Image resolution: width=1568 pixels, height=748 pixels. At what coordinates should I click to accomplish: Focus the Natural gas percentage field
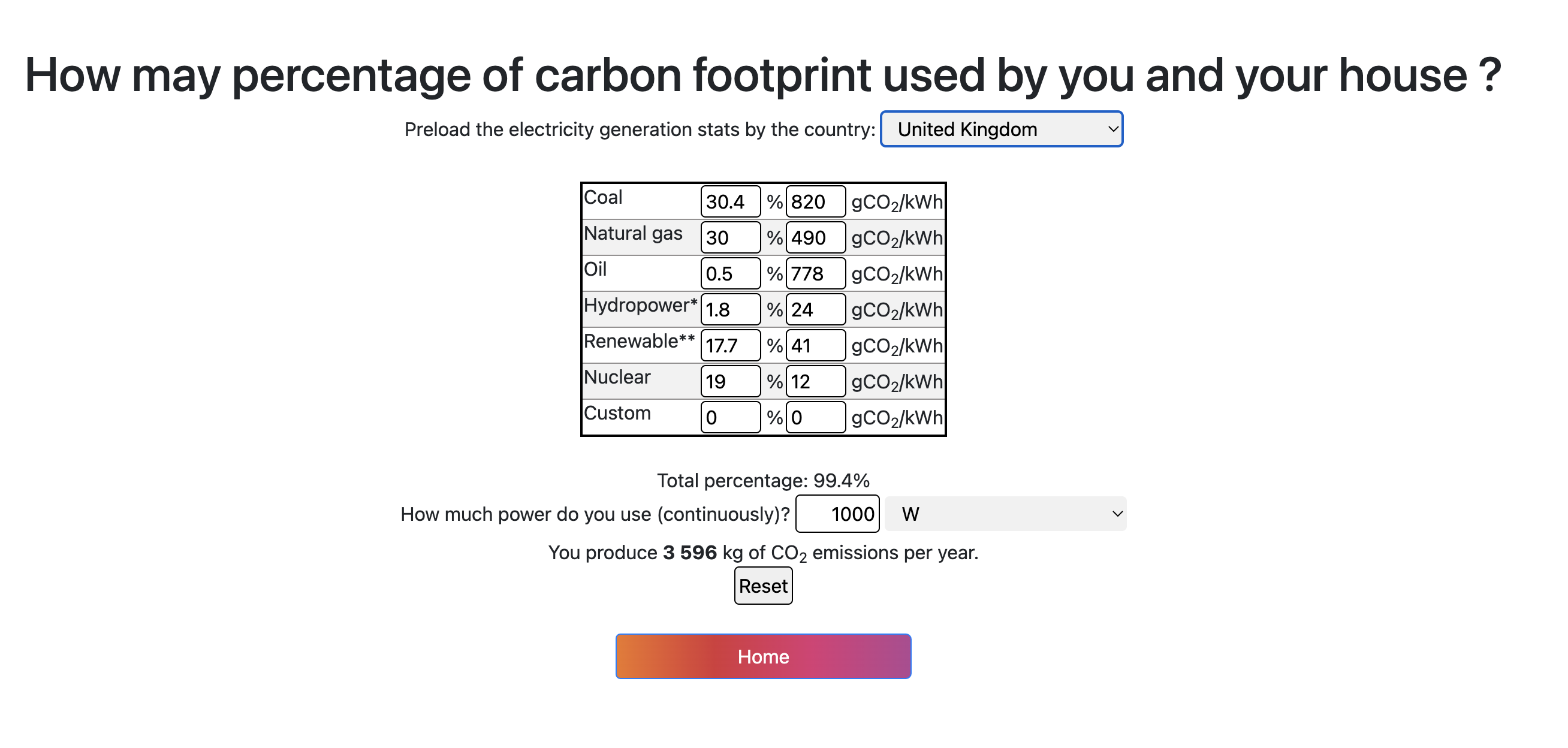click(730, 237)
